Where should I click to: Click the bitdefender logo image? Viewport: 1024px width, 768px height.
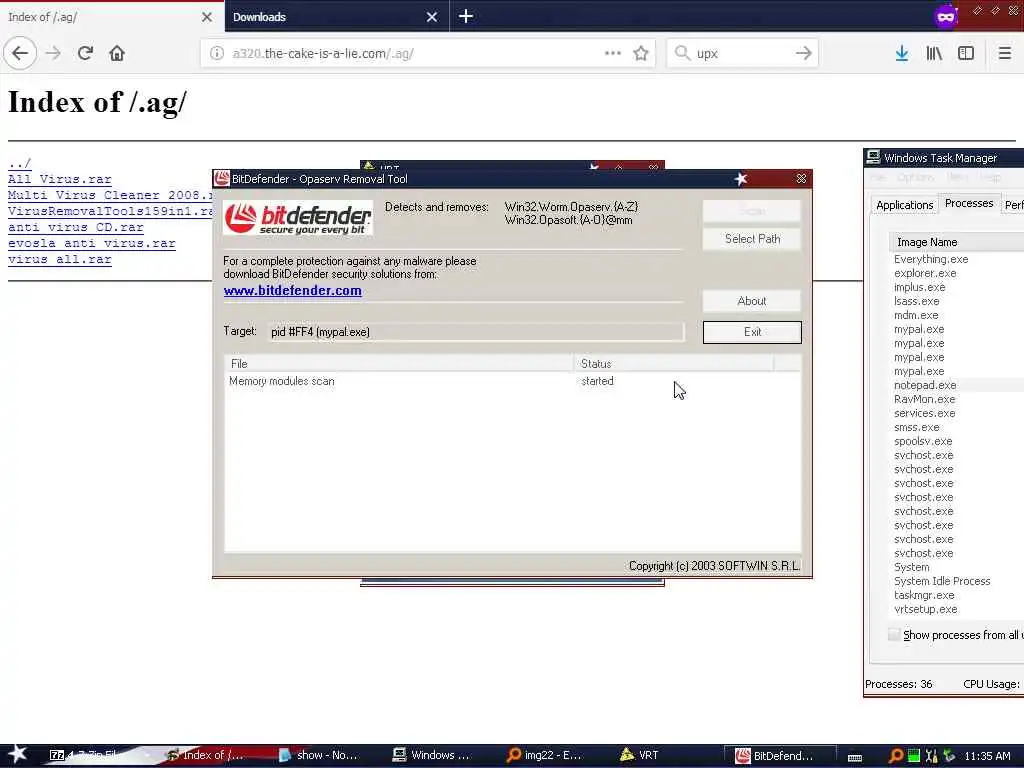click(298, 218)
